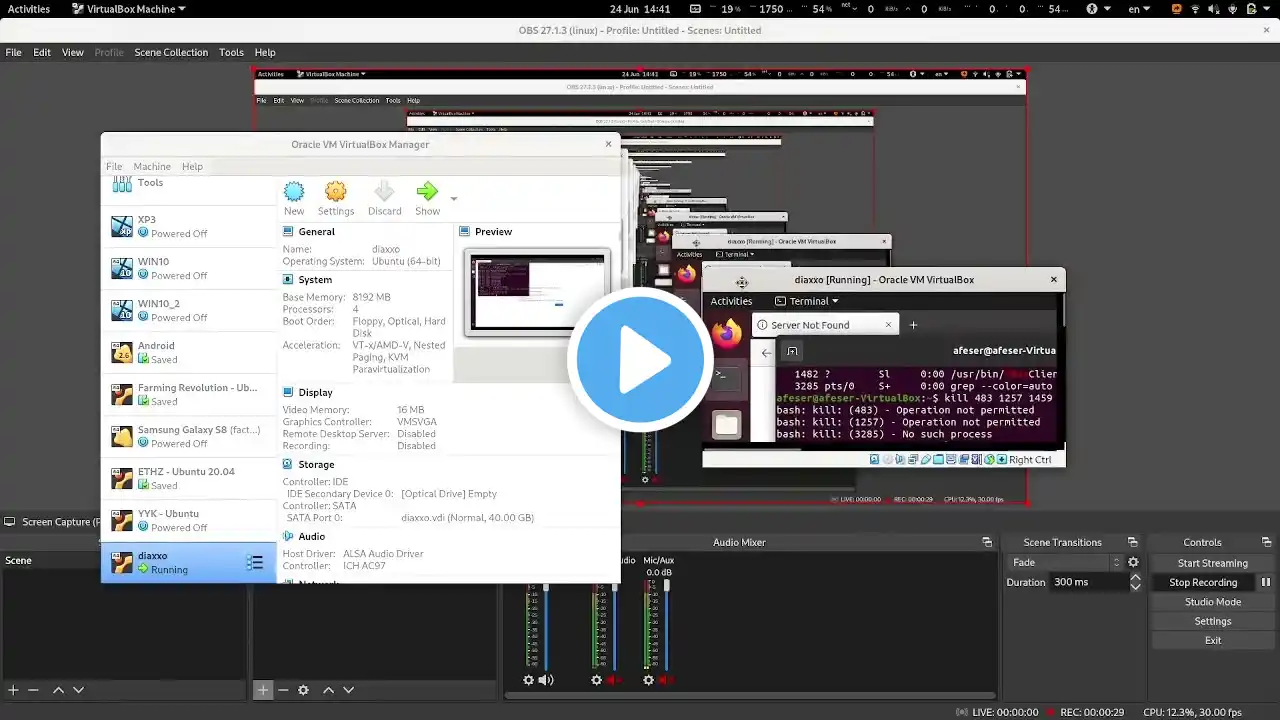The height and width of the screenshot is (720, 1280).
Task: Click Stop Recording button
Action: [x=1203, y=582]
